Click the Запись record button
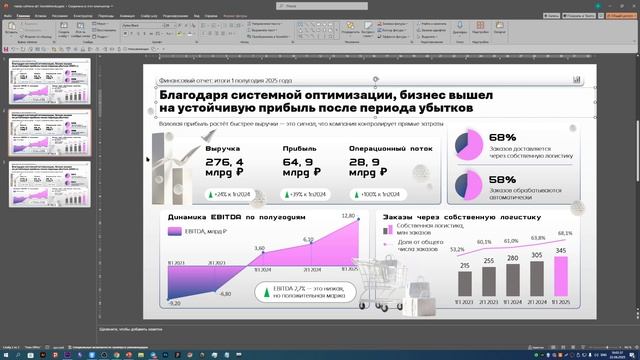640x360 pixels. 551,16
